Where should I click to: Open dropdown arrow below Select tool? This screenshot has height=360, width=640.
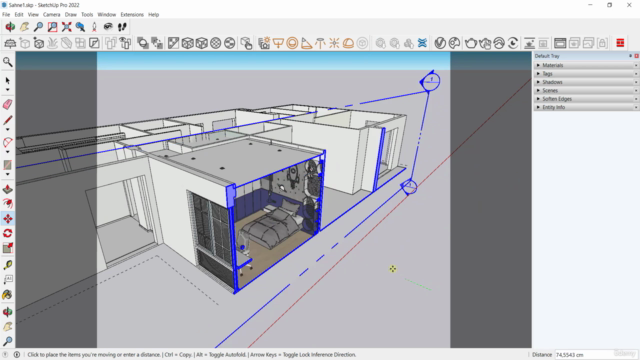pyautogui.click(x=7, y=90)
